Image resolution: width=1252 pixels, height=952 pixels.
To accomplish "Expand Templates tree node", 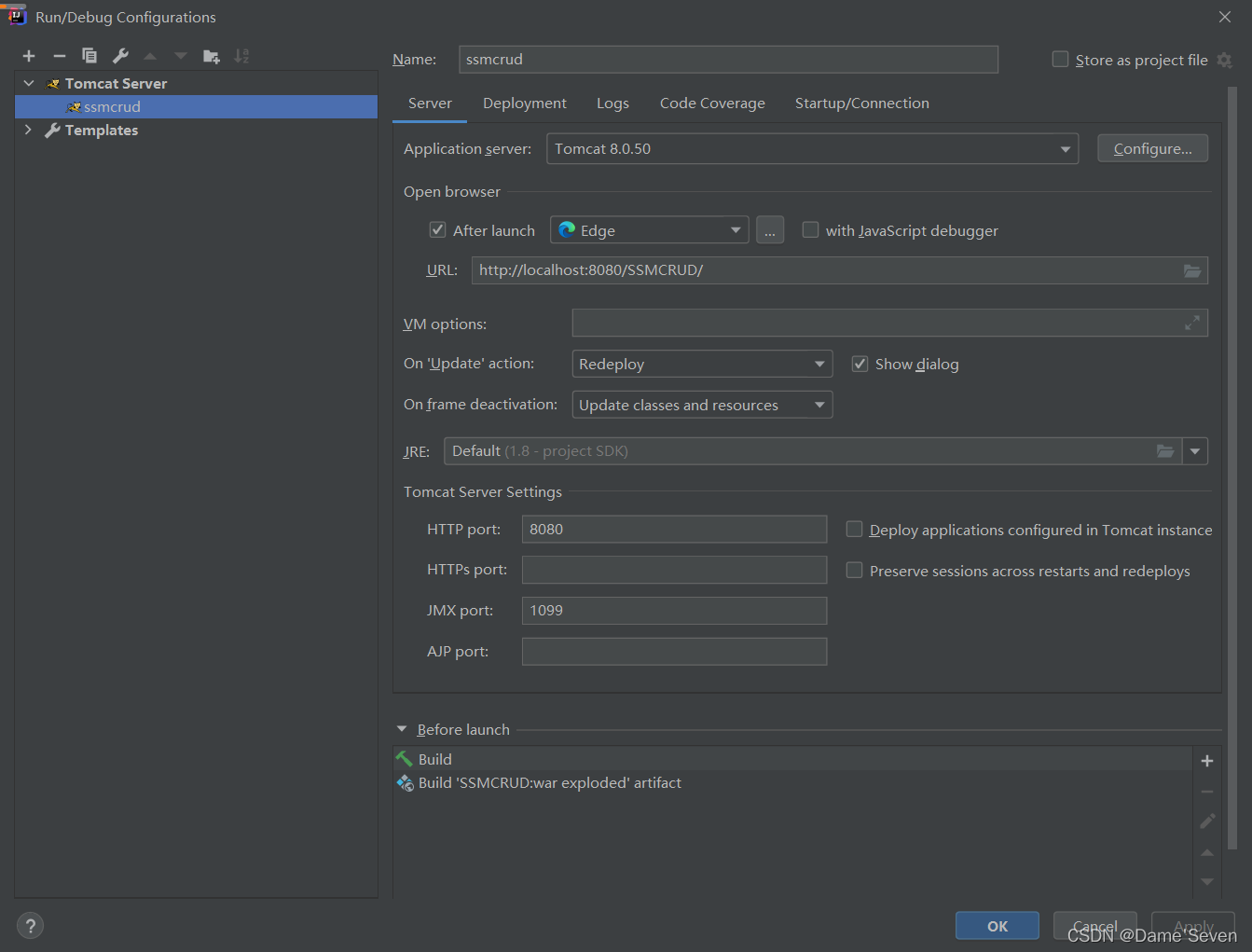I will [x=28, y=130].
